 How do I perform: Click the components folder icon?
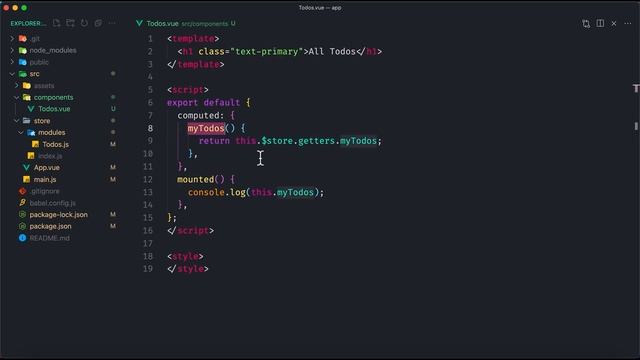tap(27, 98)
